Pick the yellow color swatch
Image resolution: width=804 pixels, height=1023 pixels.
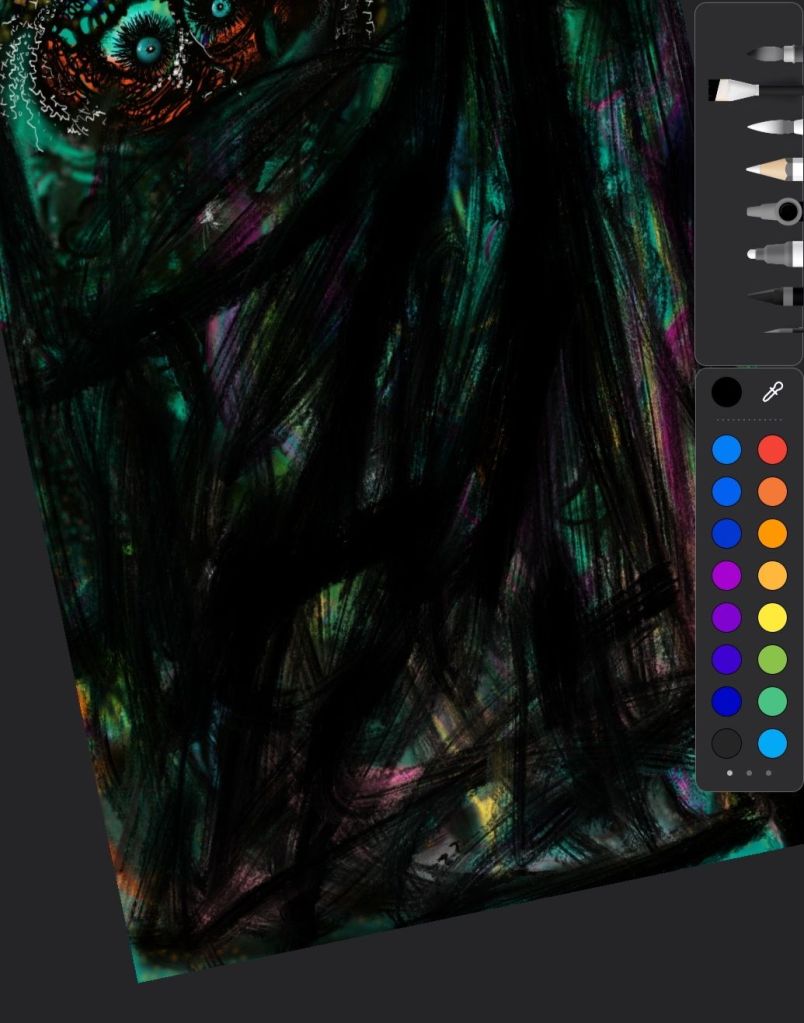click(772, 618)
